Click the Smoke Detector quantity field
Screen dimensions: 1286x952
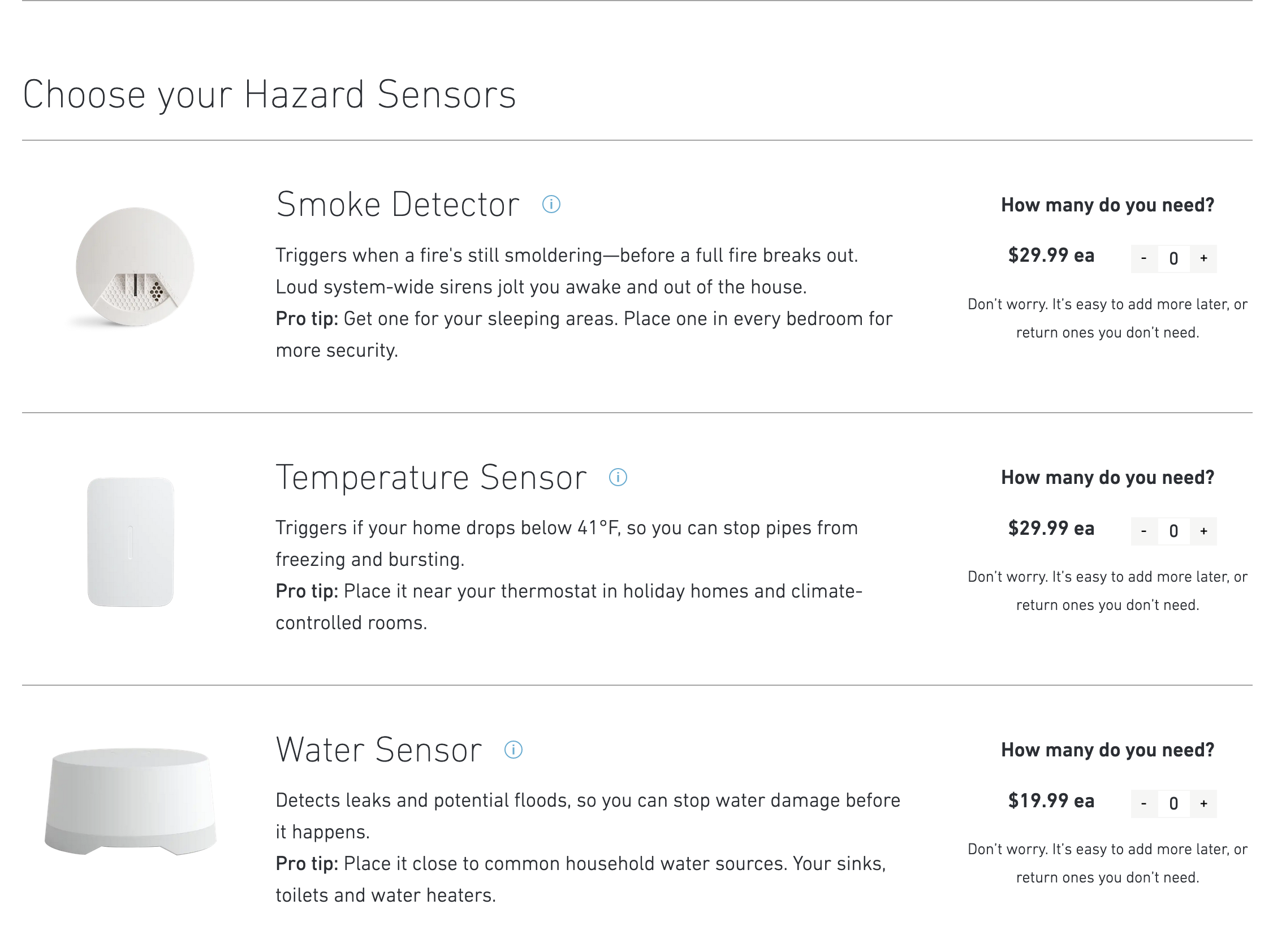1173,259
